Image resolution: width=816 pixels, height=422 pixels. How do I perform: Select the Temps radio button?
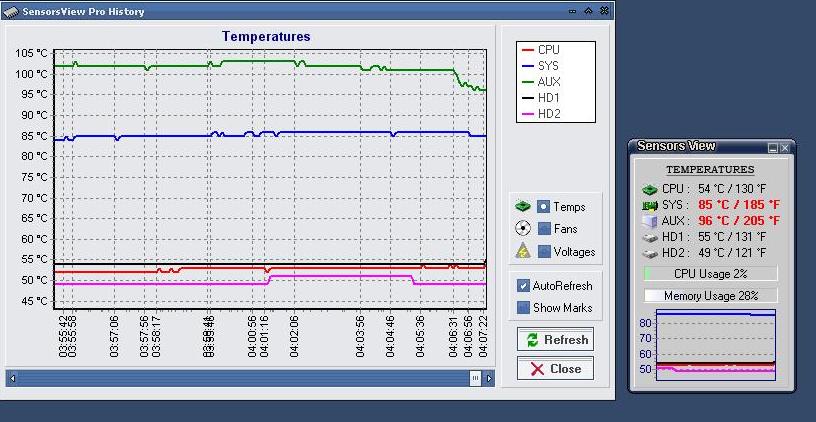click(543, 207)
